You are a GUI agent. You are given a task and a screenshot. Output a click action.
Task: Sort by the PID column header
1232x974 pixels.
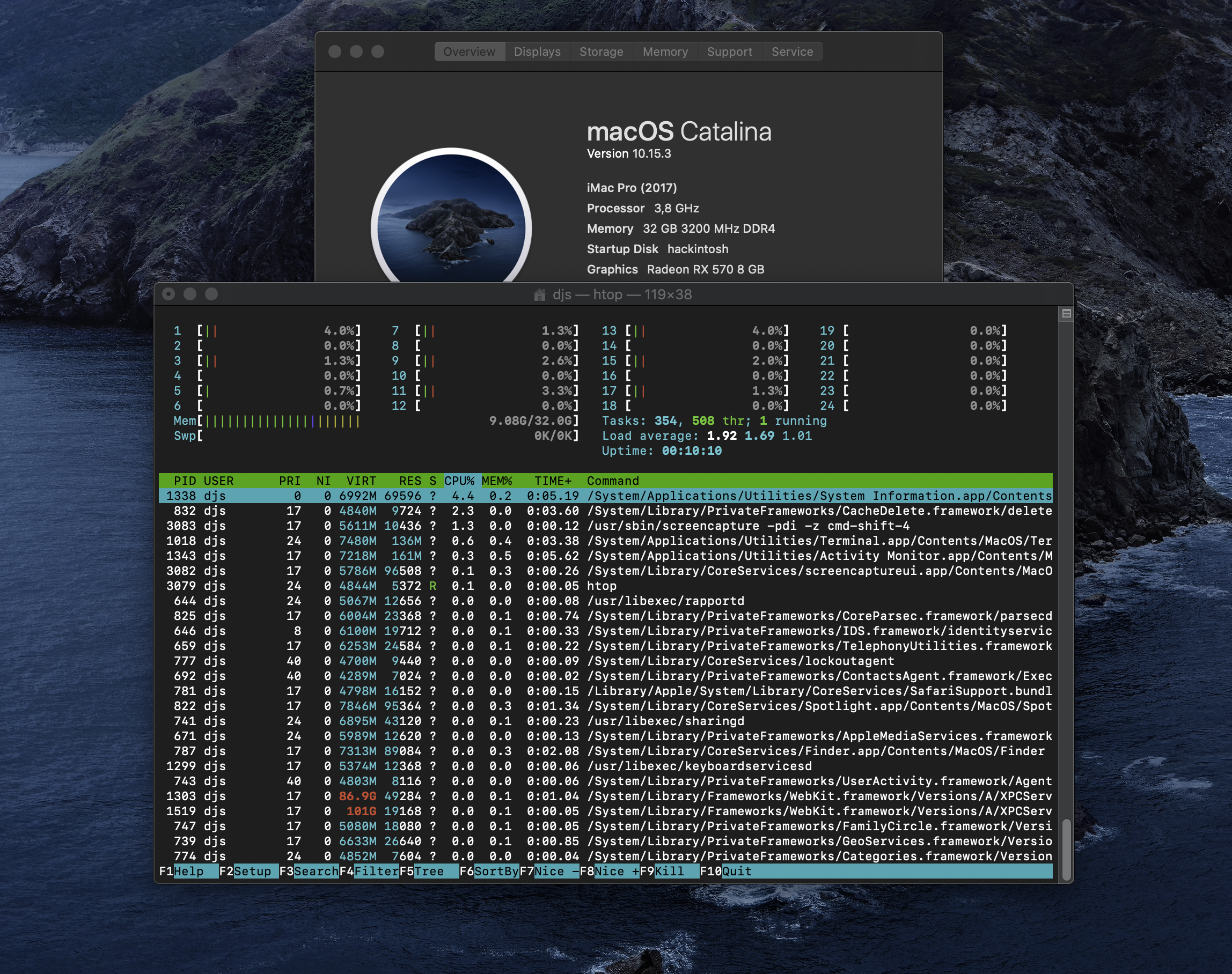point(185,481)
